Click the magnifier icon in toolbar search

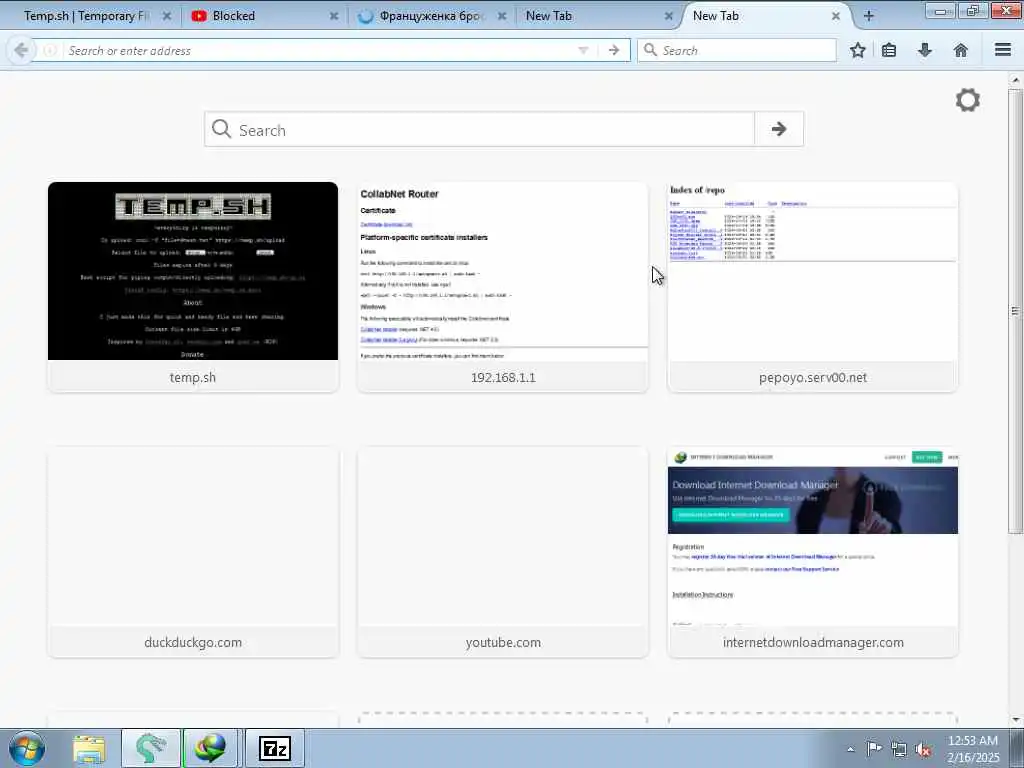point(650,50)
